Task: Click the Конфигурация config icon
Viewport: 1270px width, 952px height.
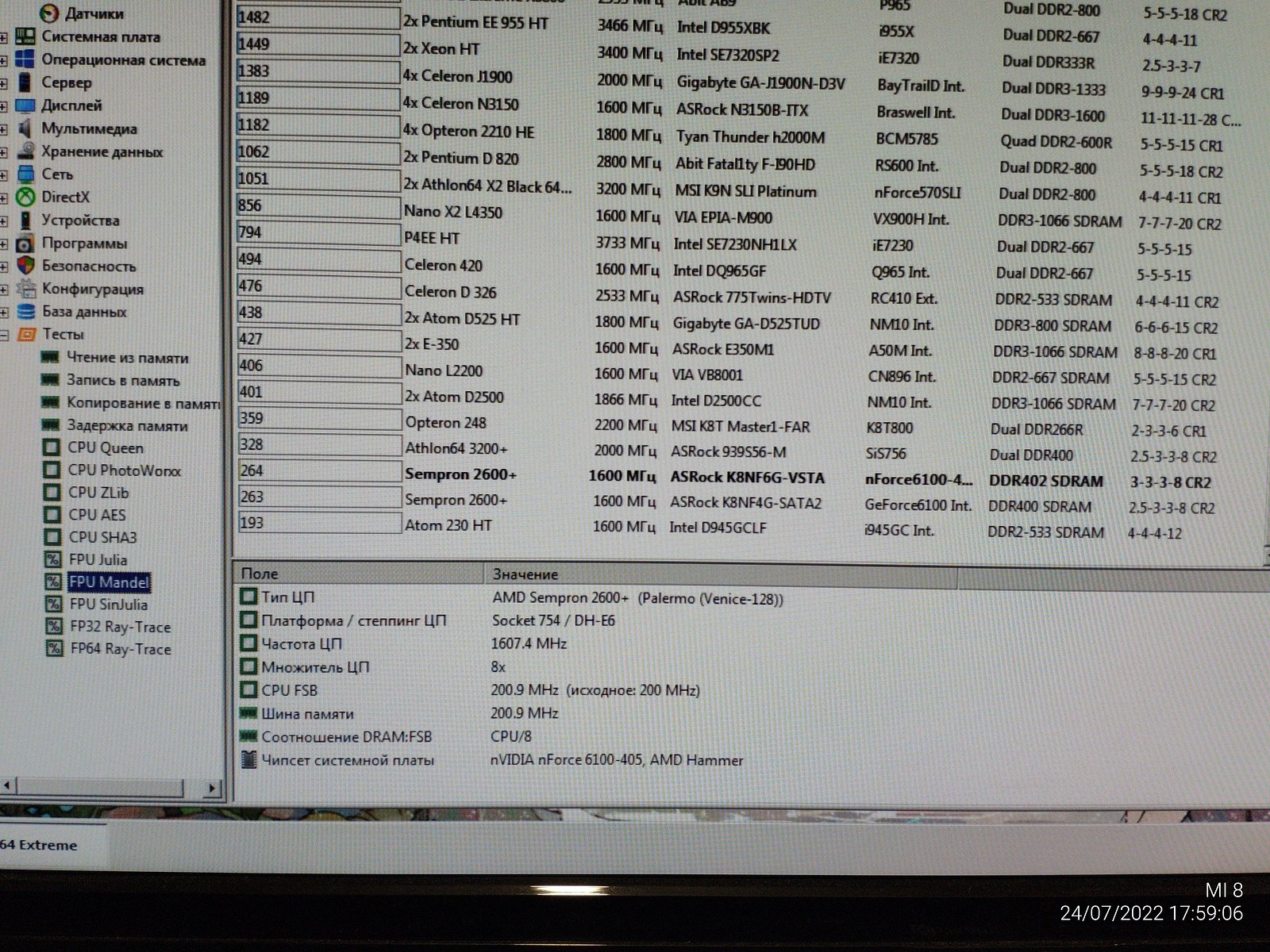Action: pos(26,289)
